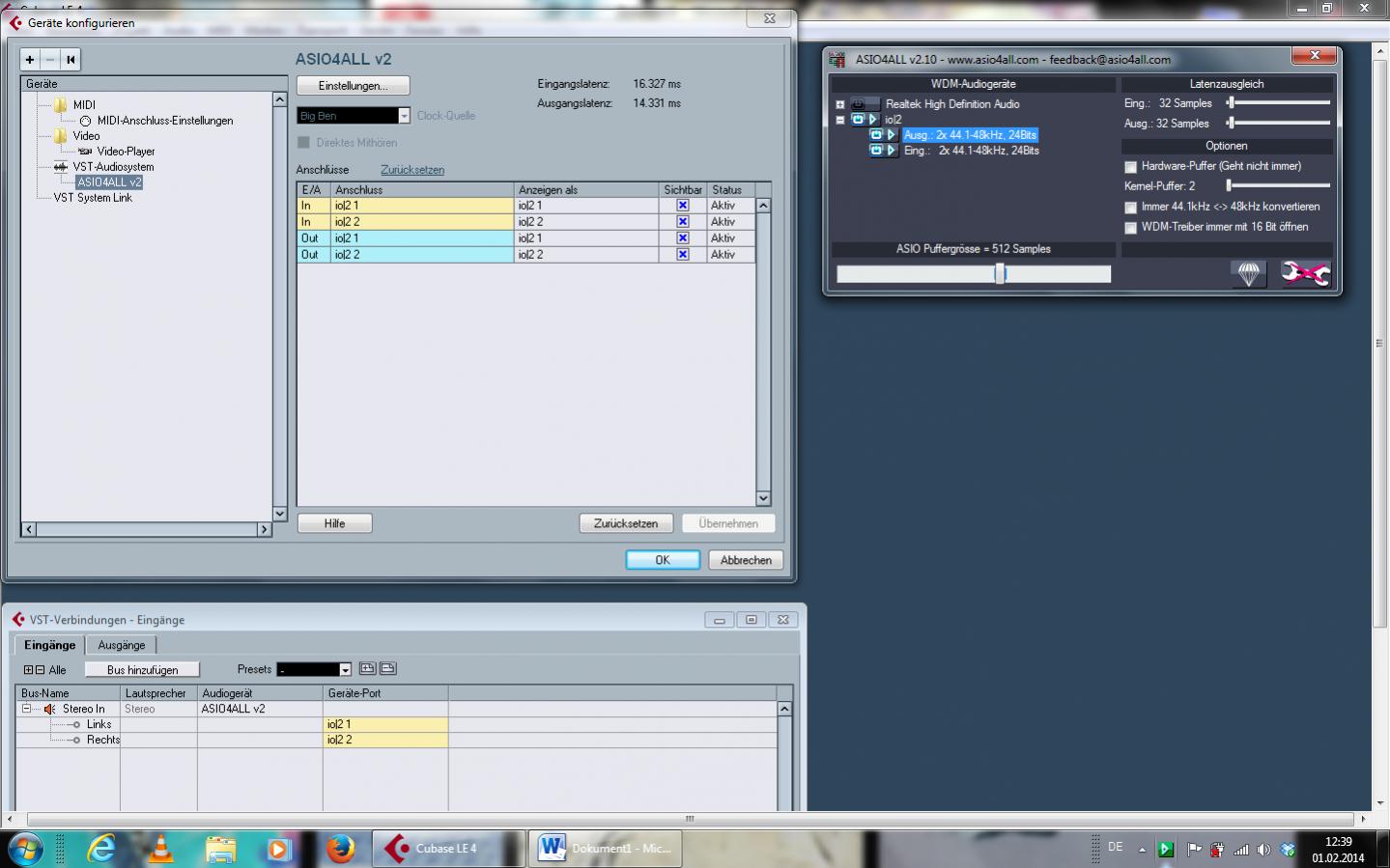Toggle Sichtbar checkbox for Out iol2 2
Viewport: 1390px width, 868px height.
click(x=683, y=255)
